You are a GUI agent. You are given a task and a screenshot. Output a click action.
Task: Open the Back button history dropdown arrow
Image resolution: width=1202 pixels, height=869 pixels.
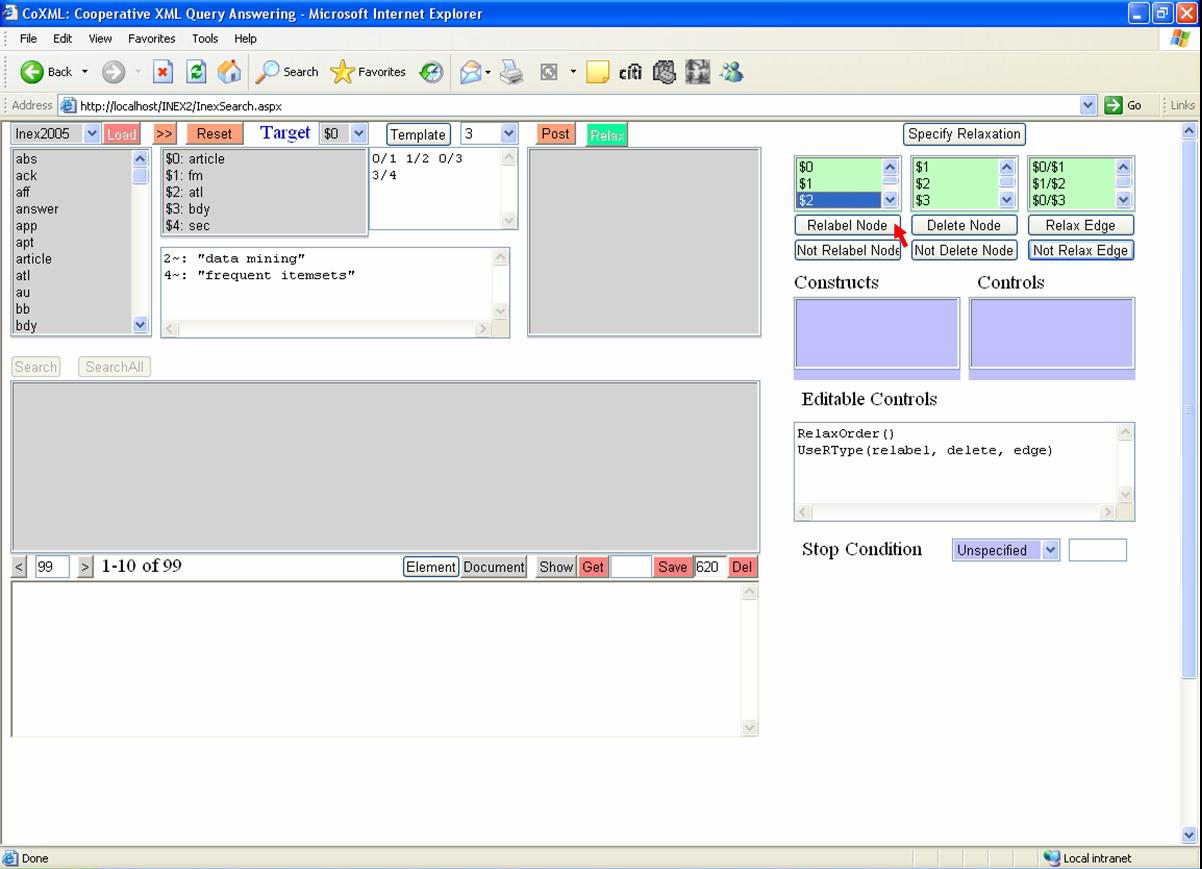point(85,72)
